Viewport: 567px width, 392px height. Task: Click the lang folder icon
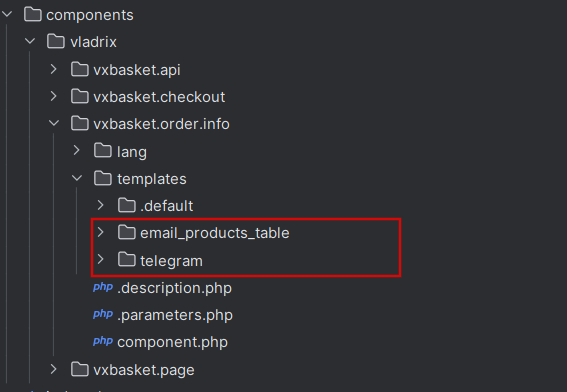pyautogui.click(x=103, y=150)
